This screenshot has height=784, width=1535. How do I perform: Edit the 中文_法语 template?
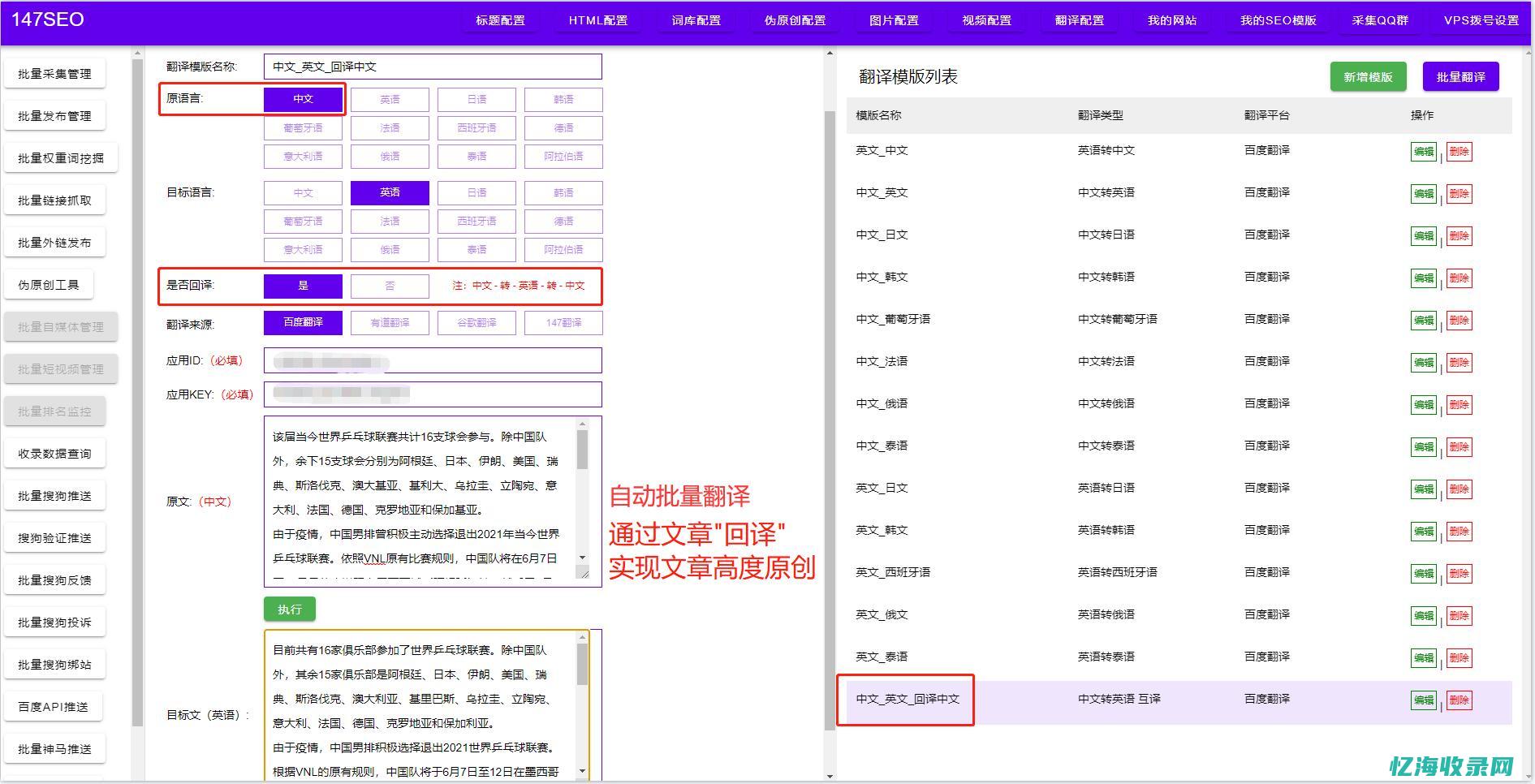coord(1423,363)
